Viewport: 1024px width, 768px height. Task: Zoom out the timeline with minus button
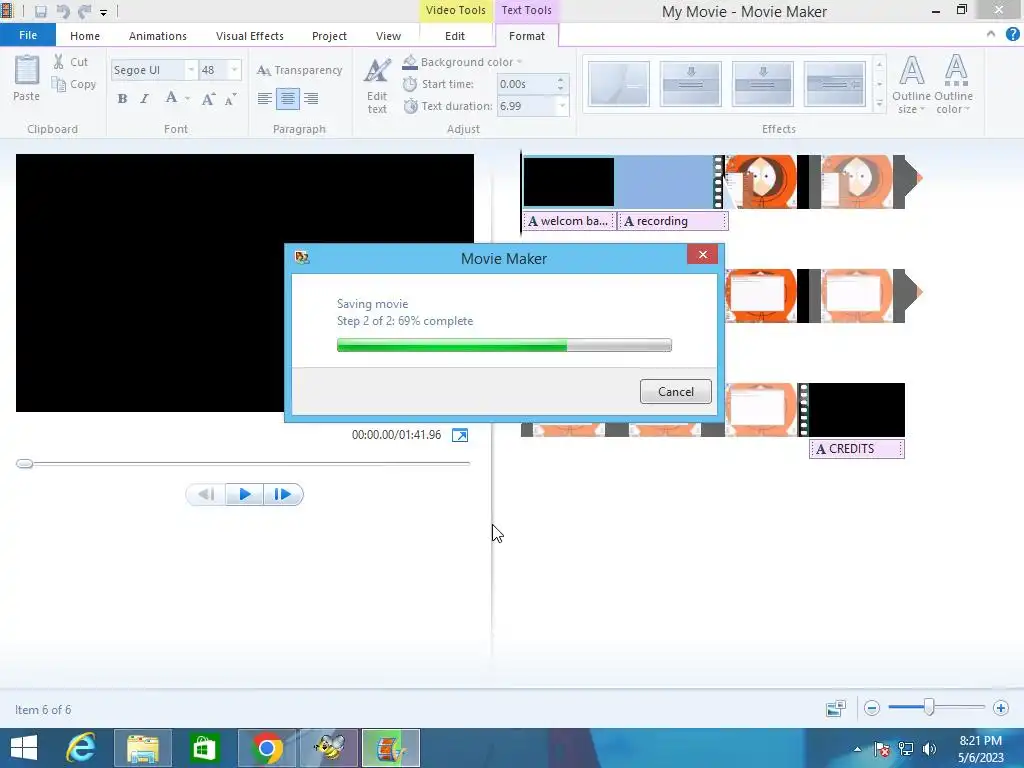(x=872, y=708)
